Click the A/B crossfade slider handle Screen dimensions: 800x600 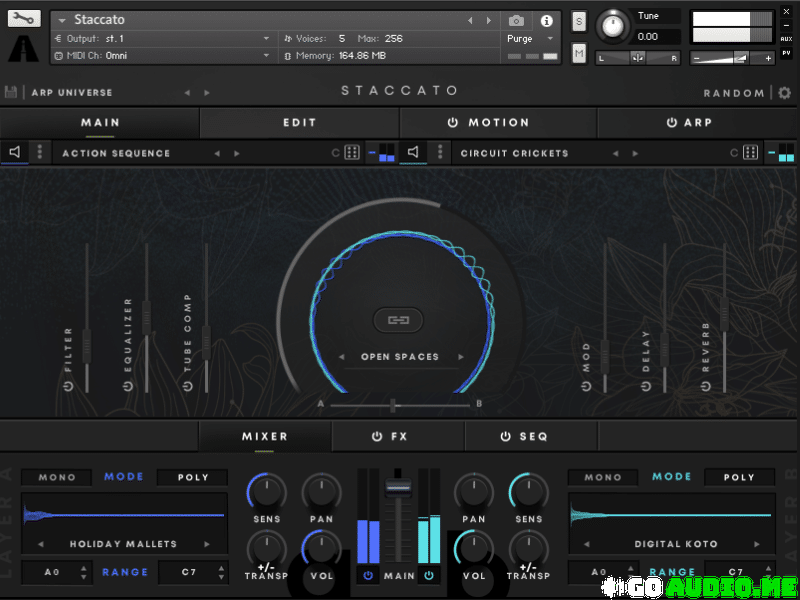click(x=393, y=406)
